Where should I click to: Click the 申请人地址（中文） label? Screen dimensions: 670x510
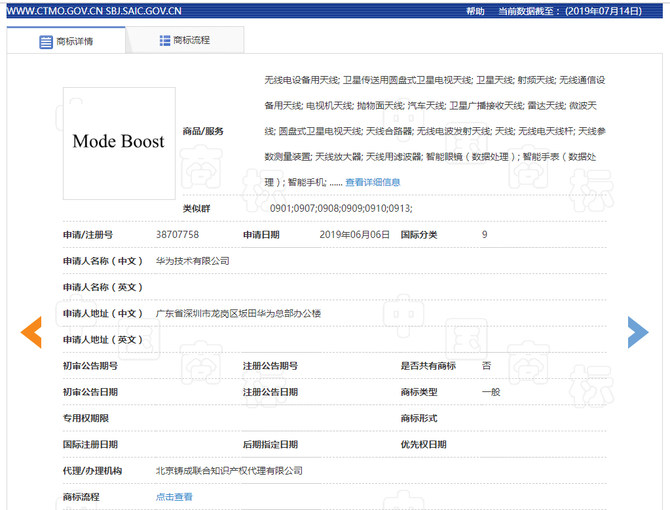(103, 313)
